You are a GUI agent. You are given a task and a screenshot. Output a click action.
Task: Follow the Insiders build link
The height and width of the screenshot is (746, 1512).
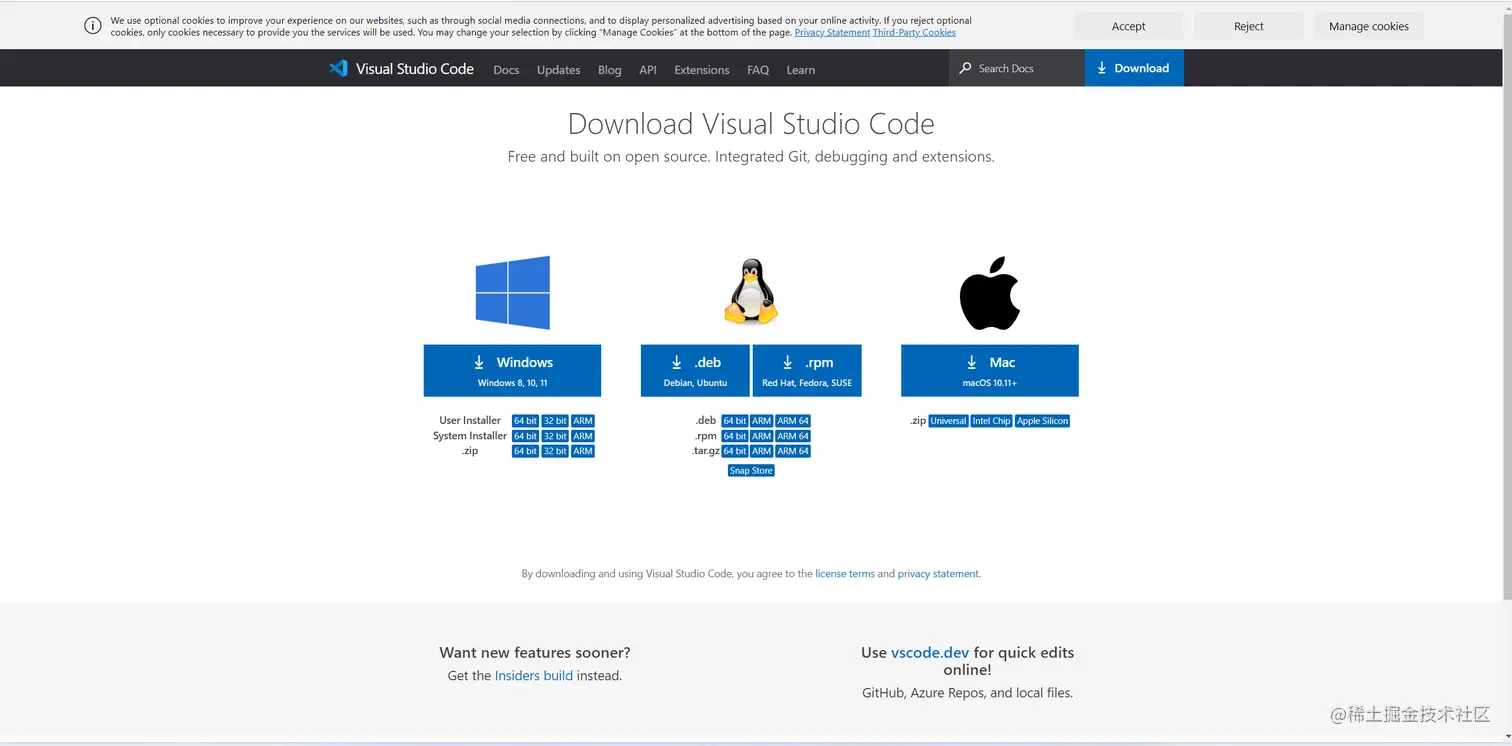coord(534,676)
